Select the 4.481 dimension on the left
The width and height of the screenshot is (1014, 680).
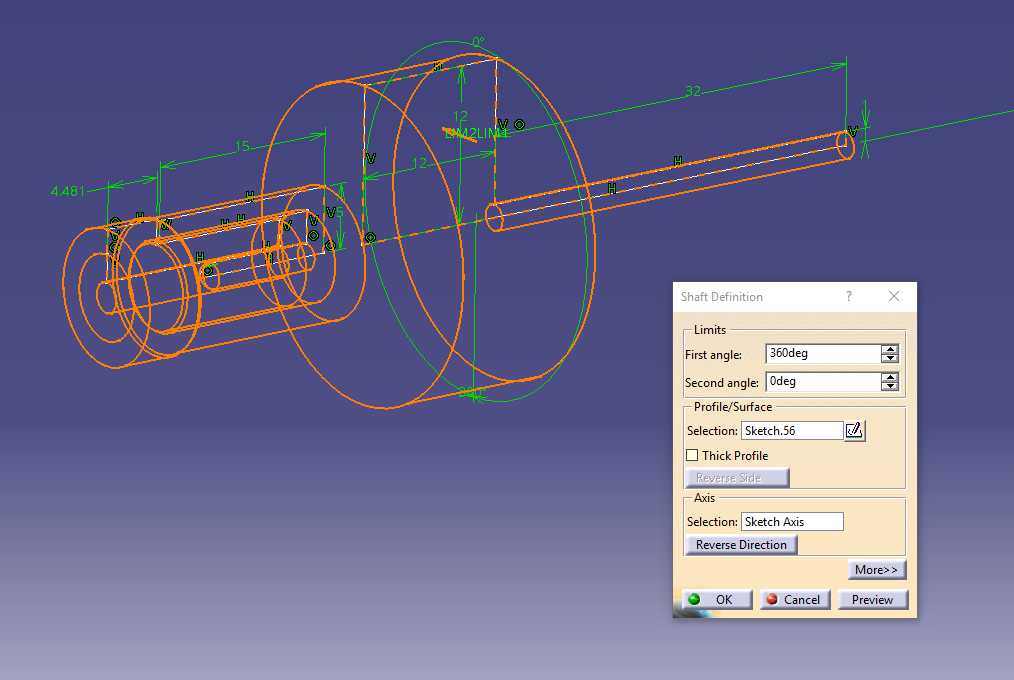[66, 190]
